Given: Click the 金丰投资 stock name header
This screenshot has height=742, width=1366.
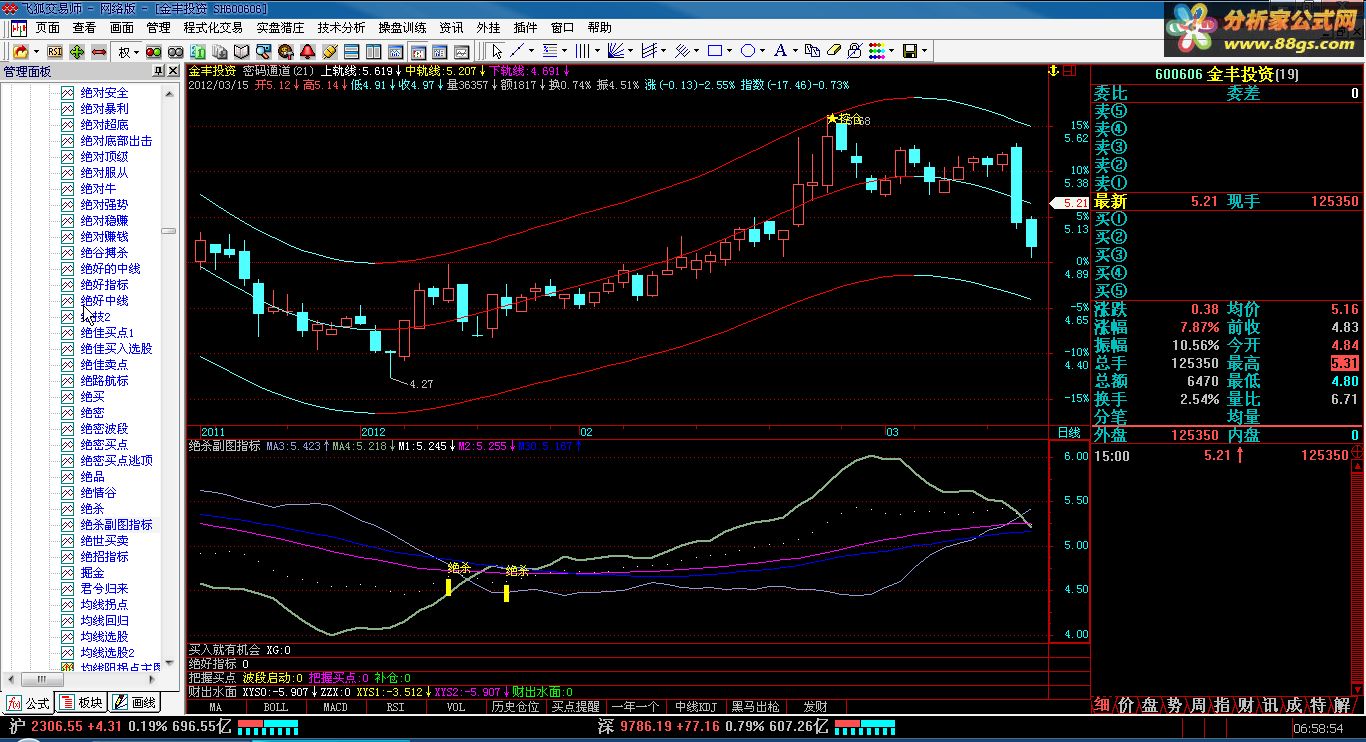Looking at the screenshot, I should [1238, 73].
